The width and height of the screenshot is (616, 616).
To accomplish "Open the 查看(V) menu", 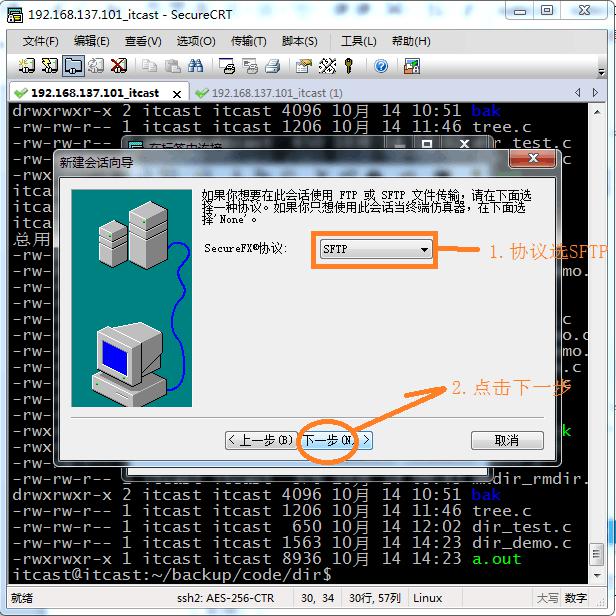I will 143,41.
